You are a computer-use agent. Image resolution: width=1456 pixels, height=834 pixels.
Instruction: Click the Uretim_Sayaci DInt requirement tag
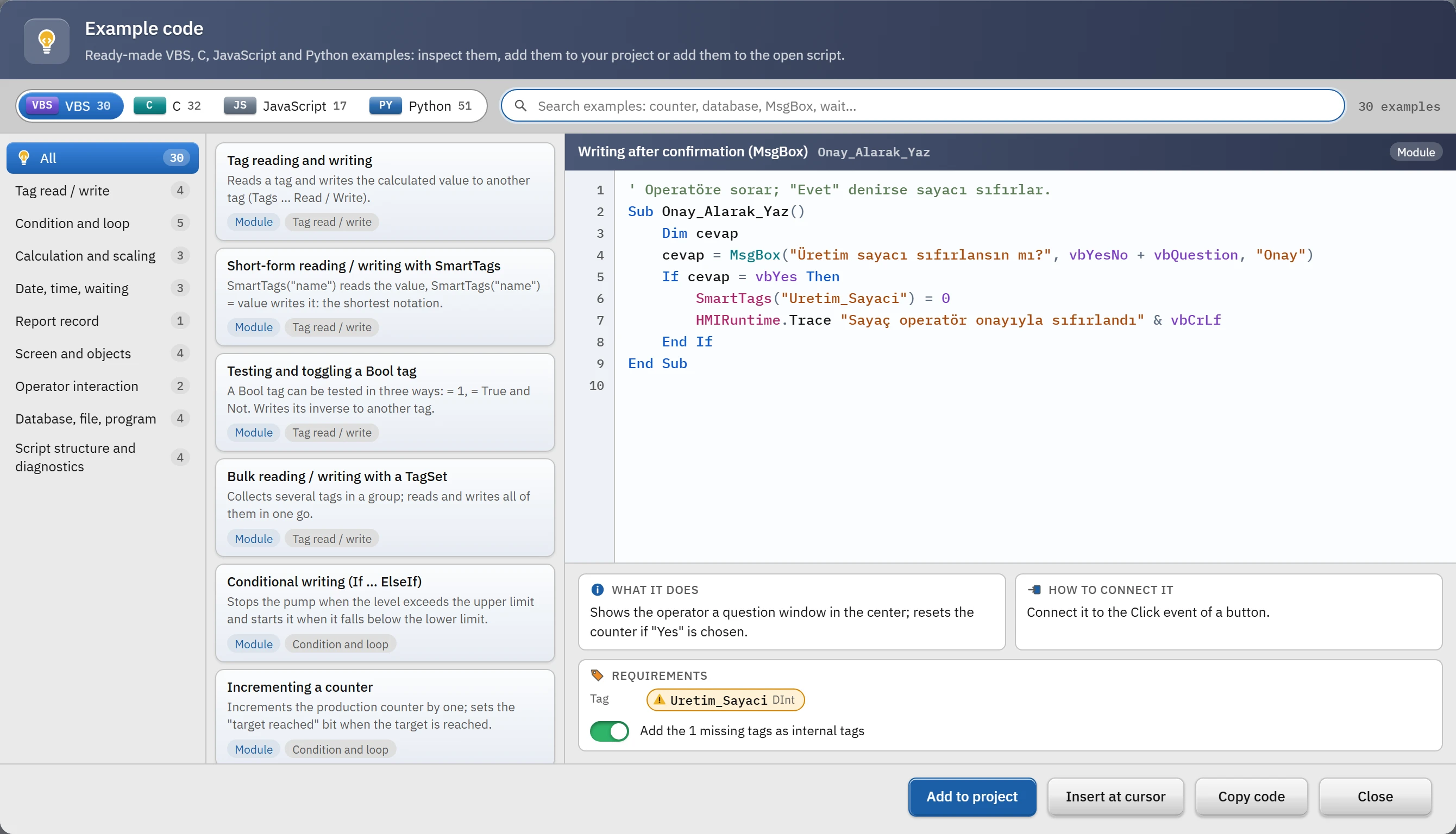click(725, 699)
